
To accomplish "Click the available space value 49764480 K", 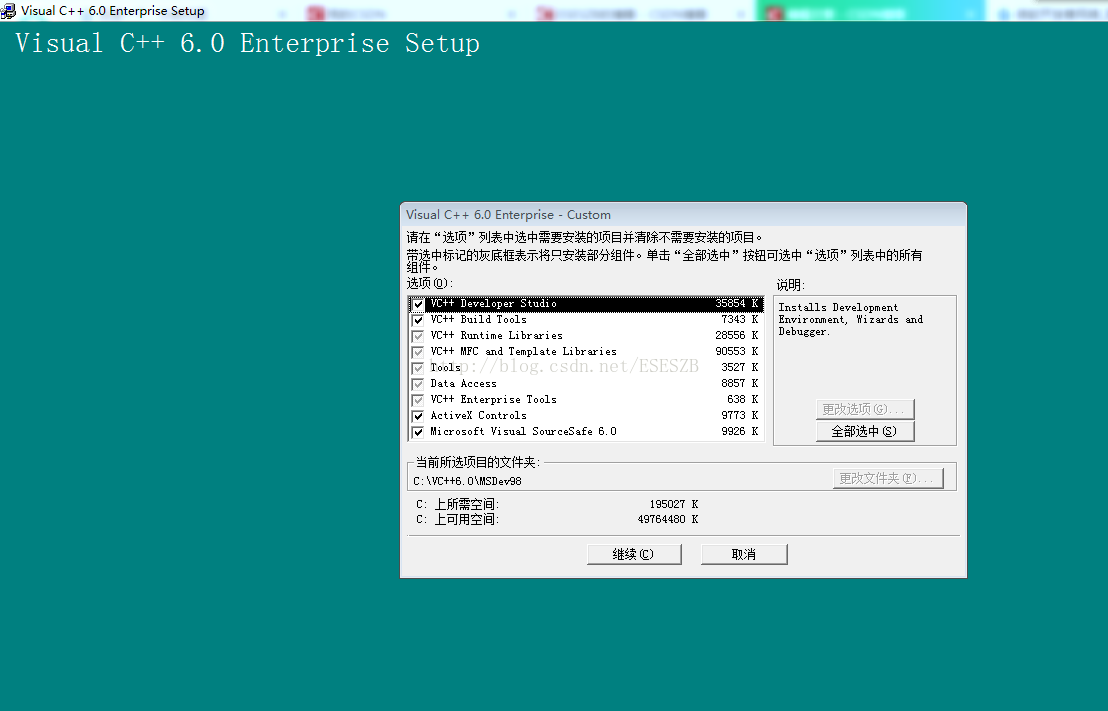I will [x=668, y=519].
